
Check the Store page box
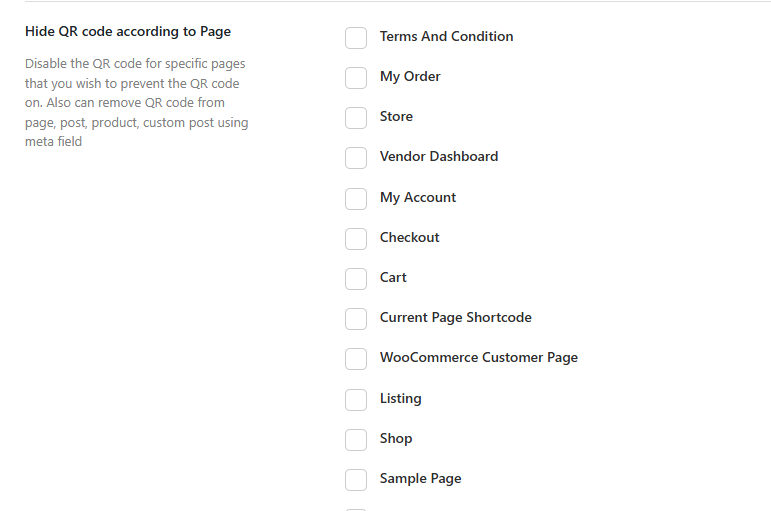(356, 118)
